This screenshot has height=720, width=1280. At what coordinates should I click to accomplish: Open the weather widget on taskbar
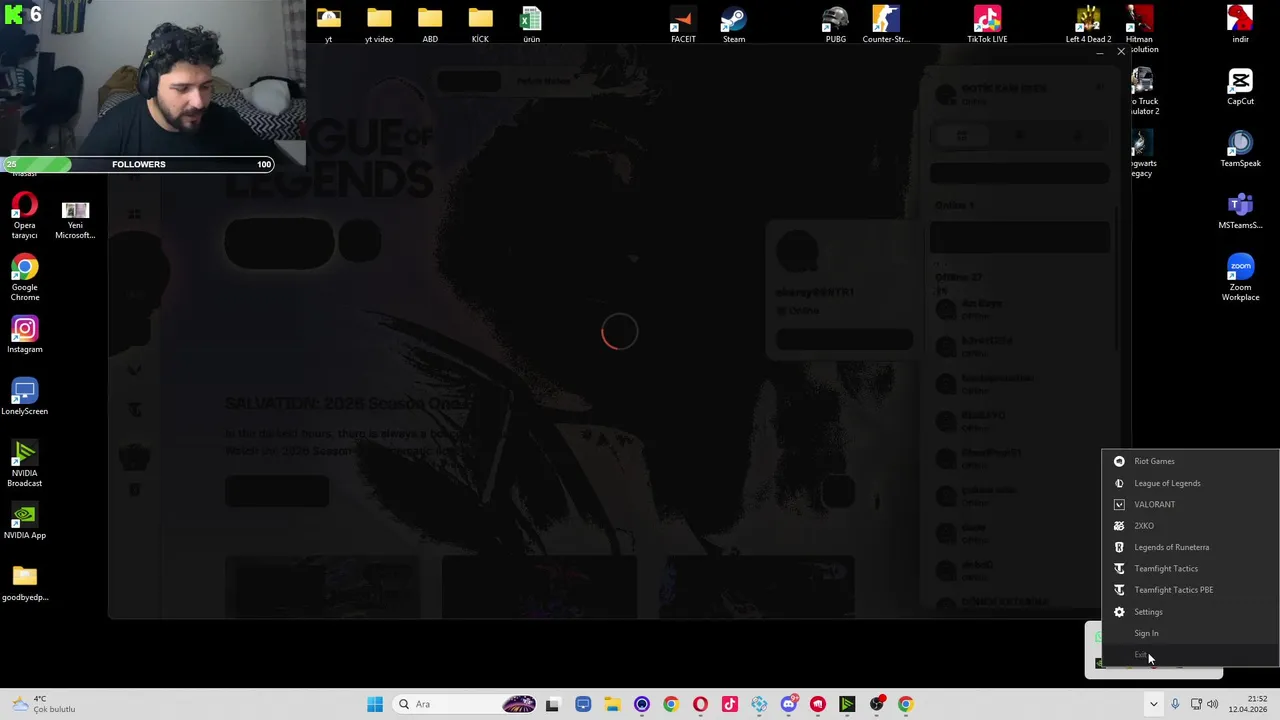42,704
